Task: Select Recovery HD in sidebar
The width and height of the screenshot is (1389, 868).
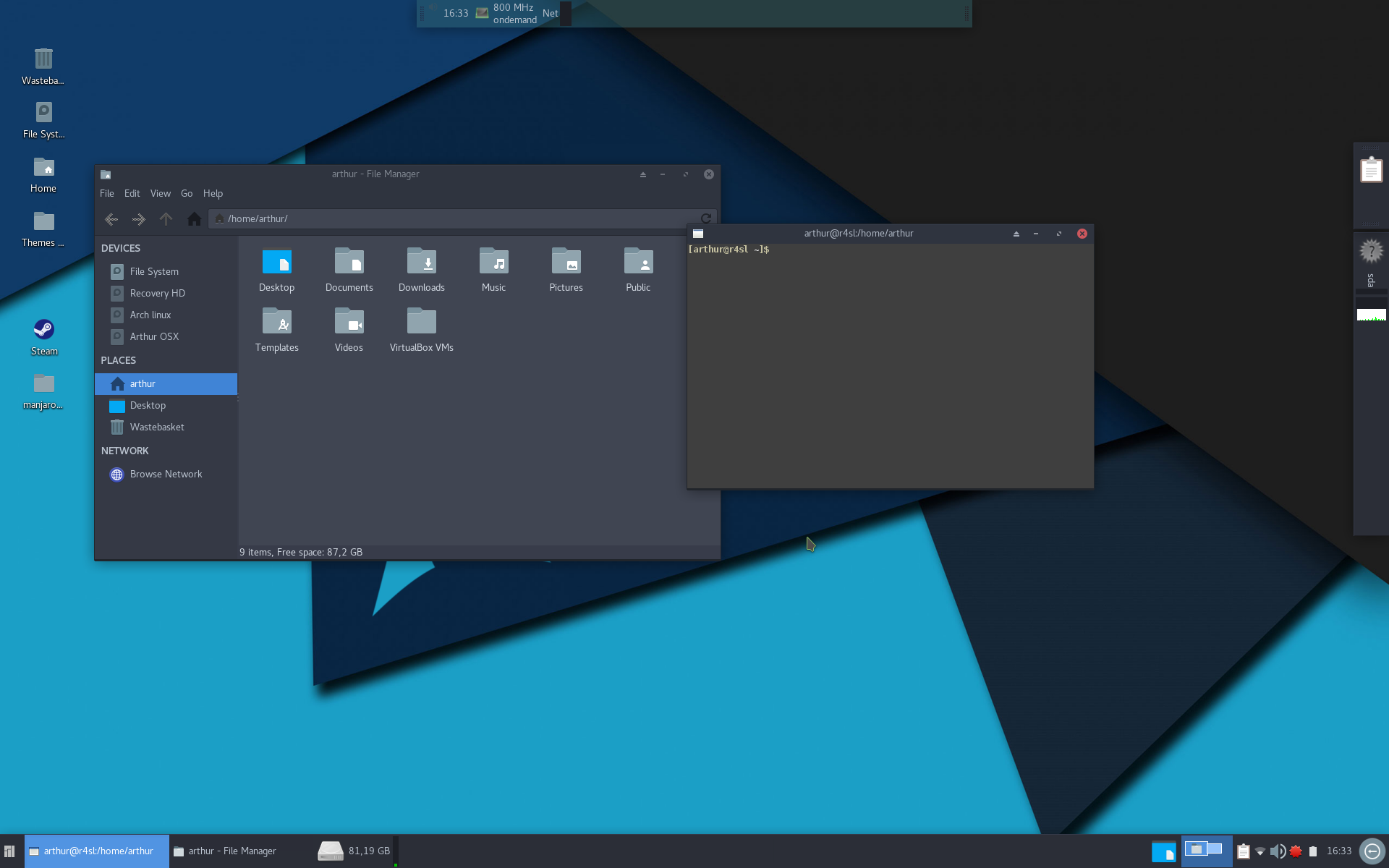Action: 166,293
